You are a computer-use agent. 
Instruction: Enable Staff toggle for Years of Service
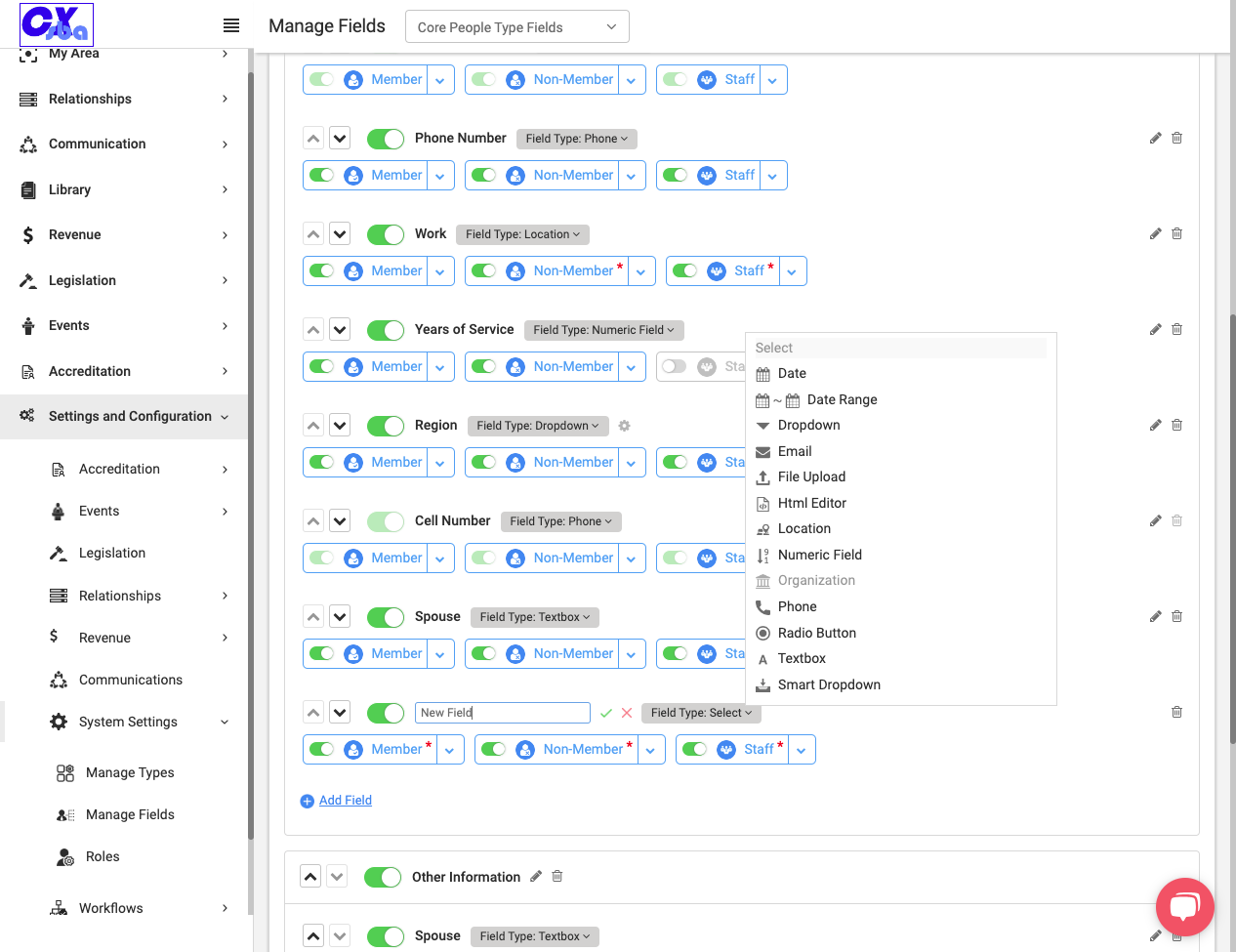[675, 366]
